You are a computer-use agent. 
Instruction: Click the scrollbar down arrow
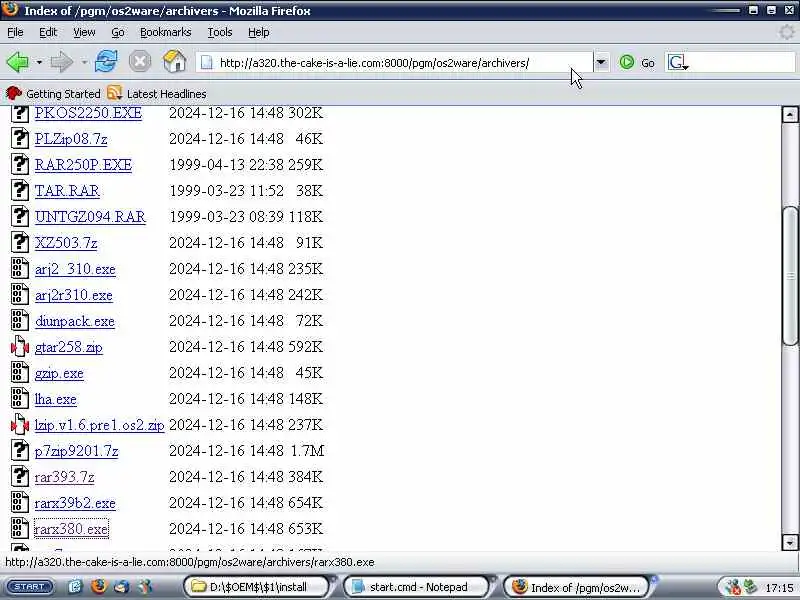coord(790,542)
